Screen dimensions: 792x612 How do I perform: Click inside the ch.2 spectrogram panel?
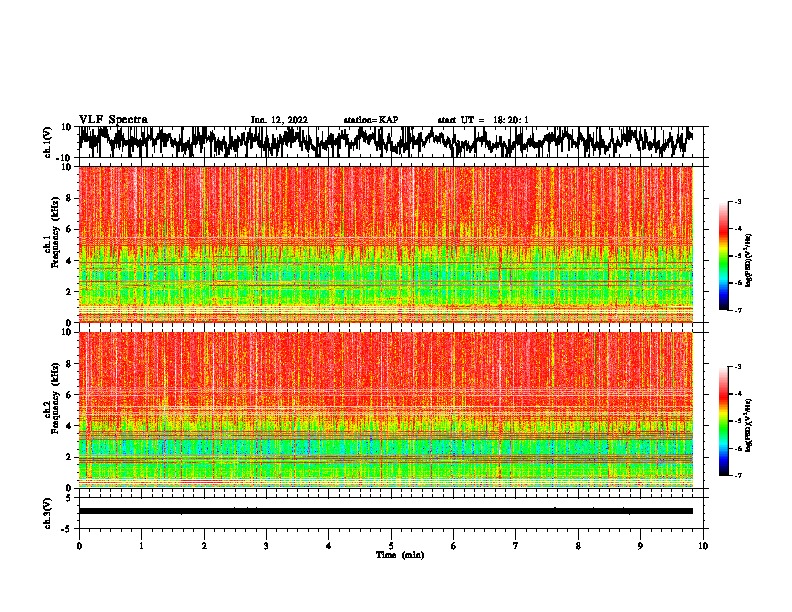coord(386,410)
